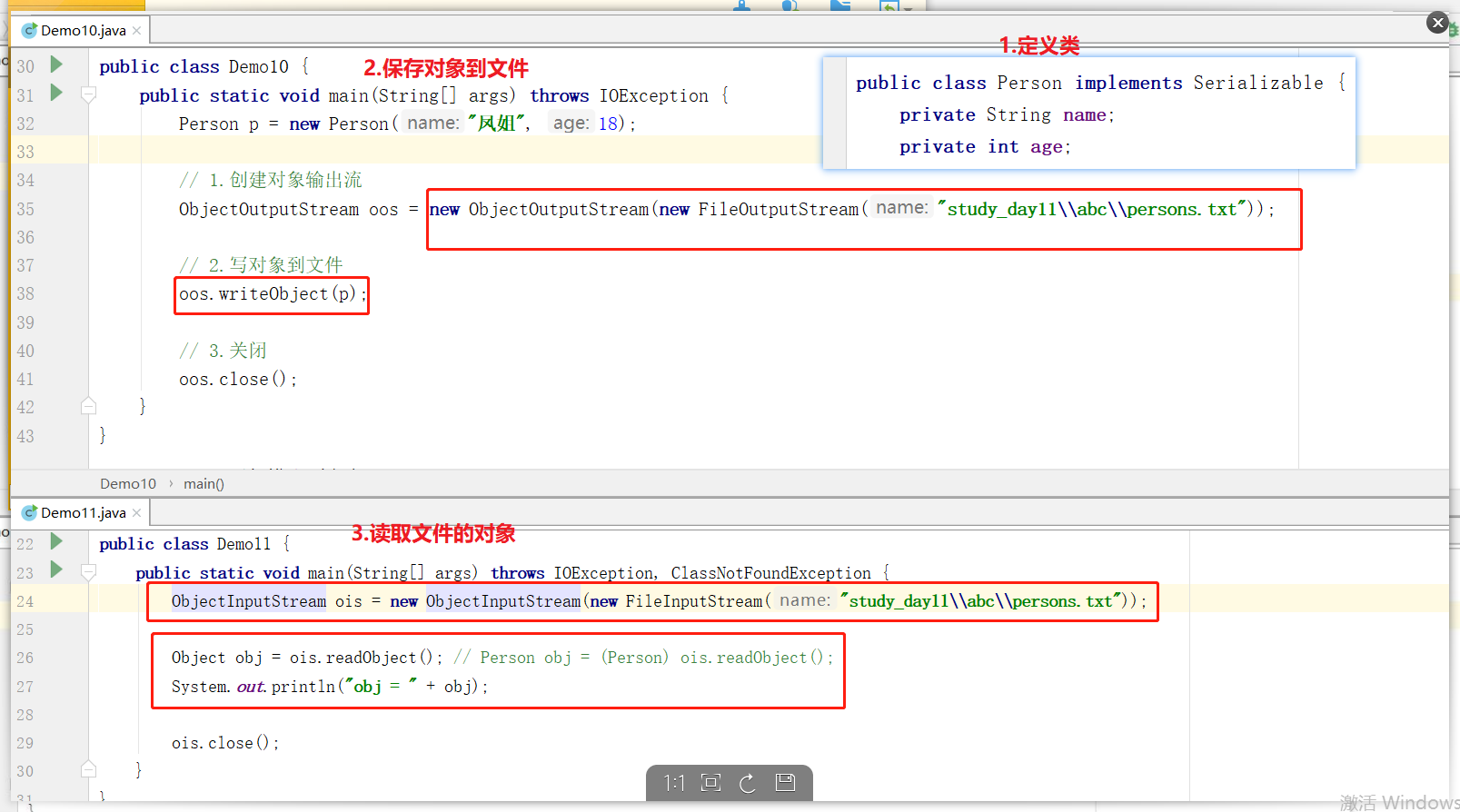
Task: Click "private int age;" in Person popup
Action: coord(985,147)
